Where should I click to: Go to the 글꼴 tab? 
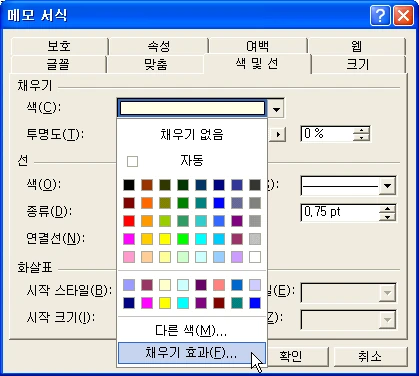pos(58,64)
